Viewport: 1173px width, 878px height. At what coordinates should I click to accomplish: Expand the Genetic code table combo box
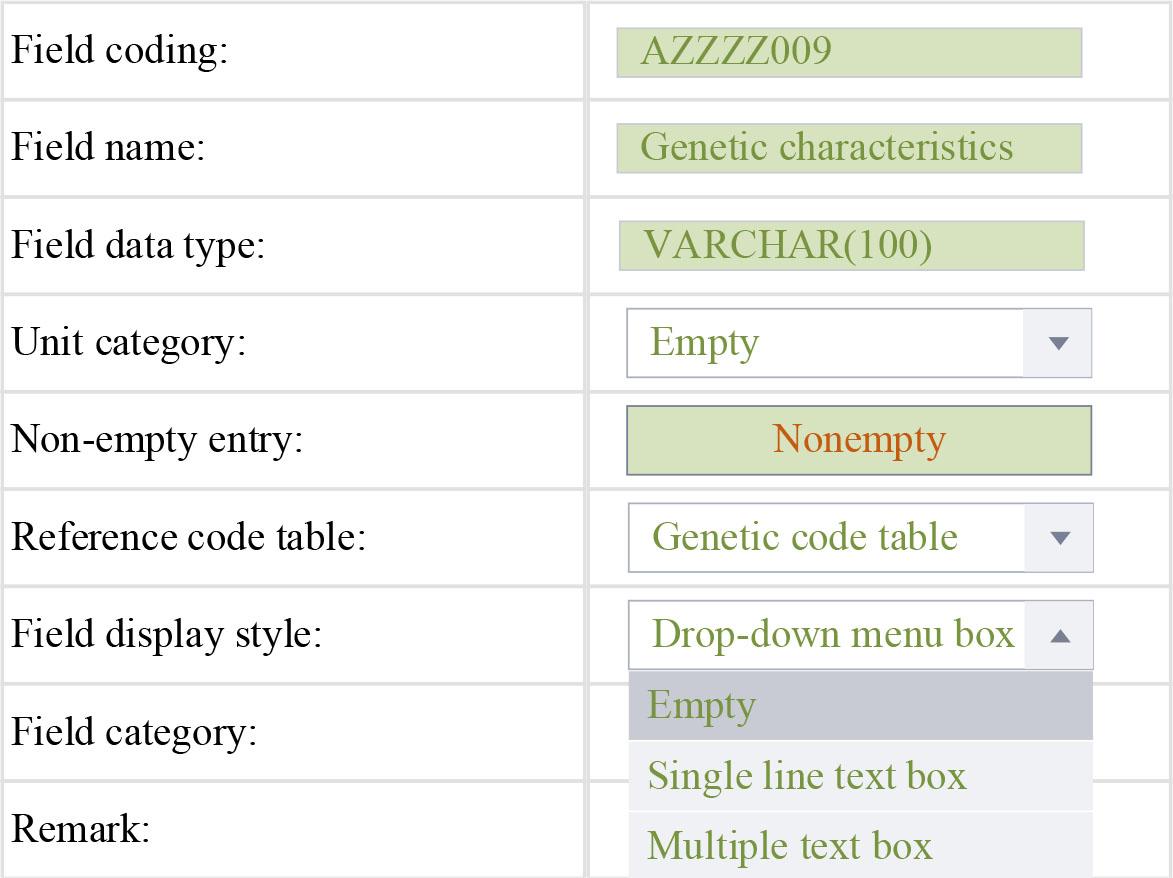click(827, 538)
